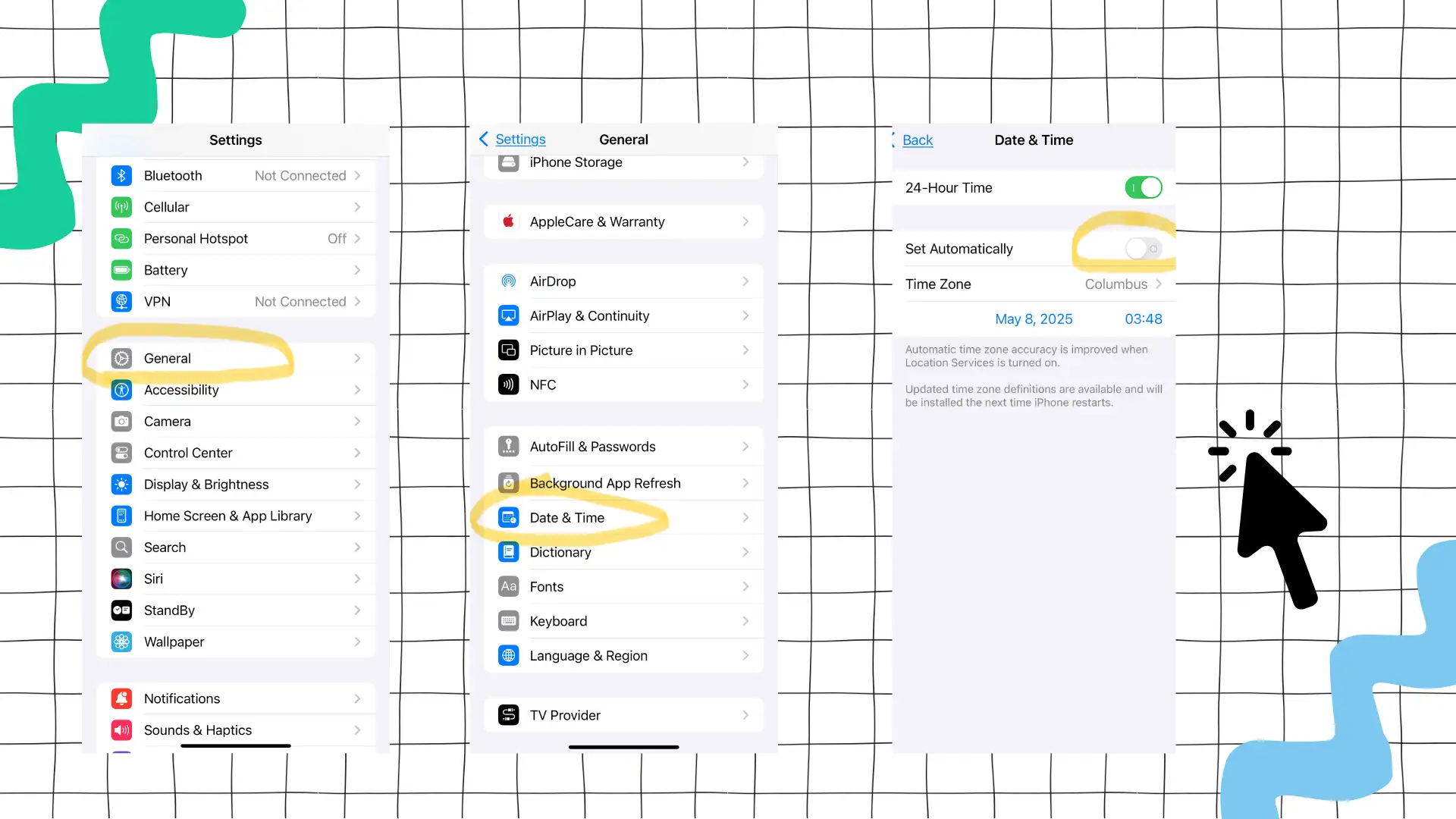This screenshot has height=819, width=1456.
Task: Tap the TV Provider icon
Action: [x=509, y=715]
